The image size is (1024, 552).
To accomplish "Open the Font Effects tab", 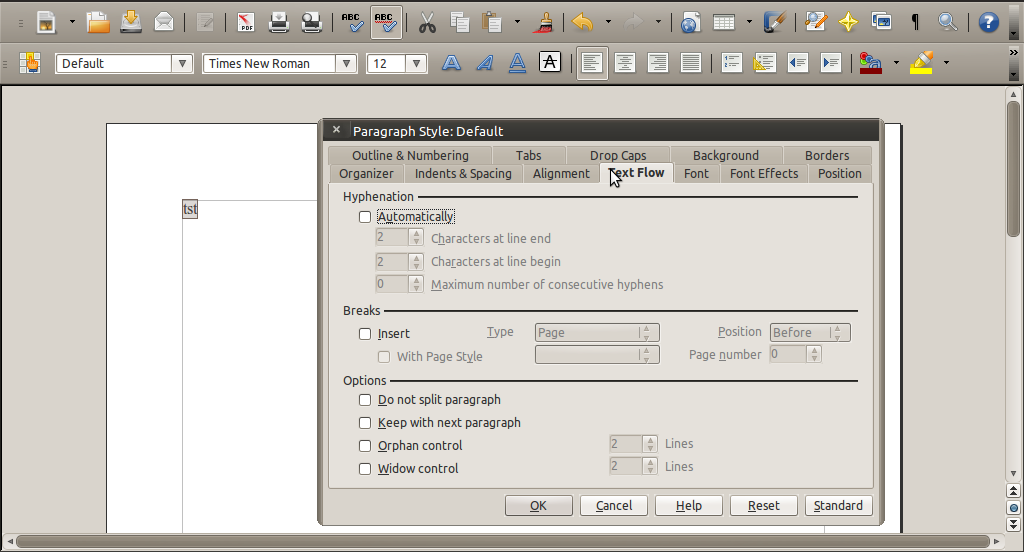I will coord(764,174).
